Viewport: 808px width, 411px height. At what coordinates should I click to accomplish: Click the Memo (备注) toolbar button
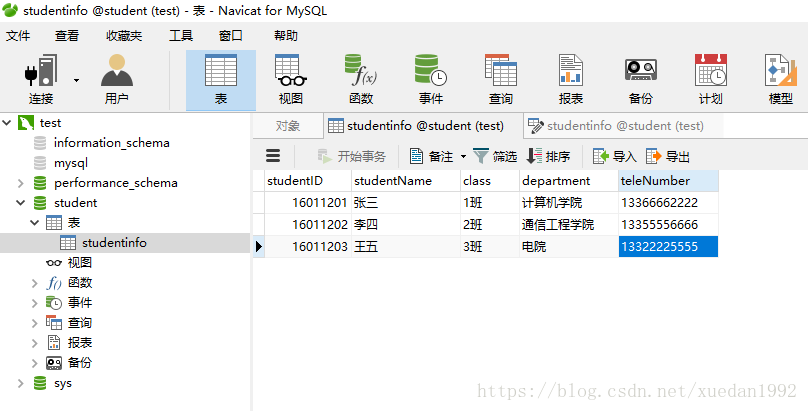pyautogui.click(x=431, y=156)
